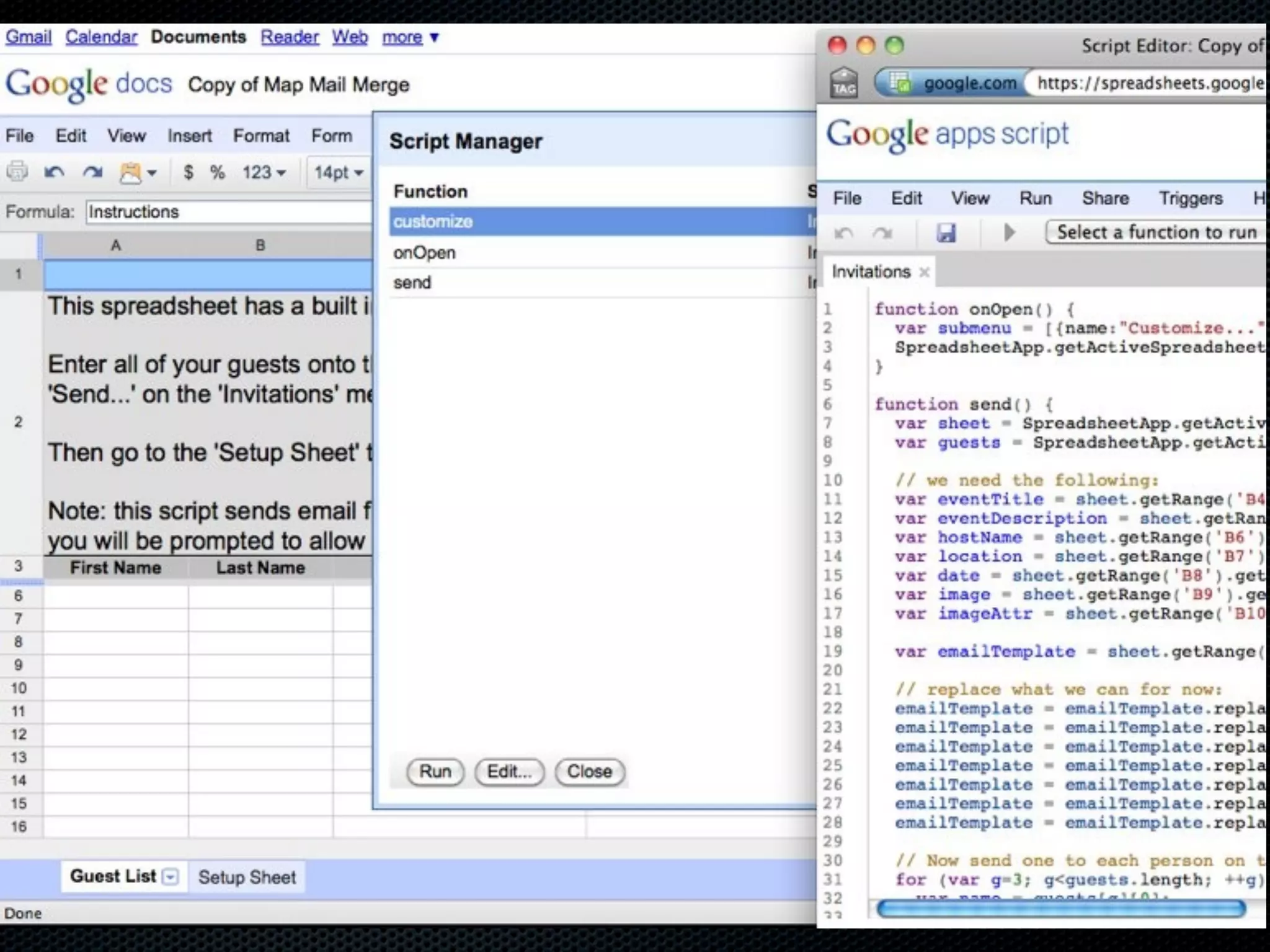This screenshot has width=1270, height=952.
Task: Click the print icon in spreadsheet toolbar
Action: [17, 171]
